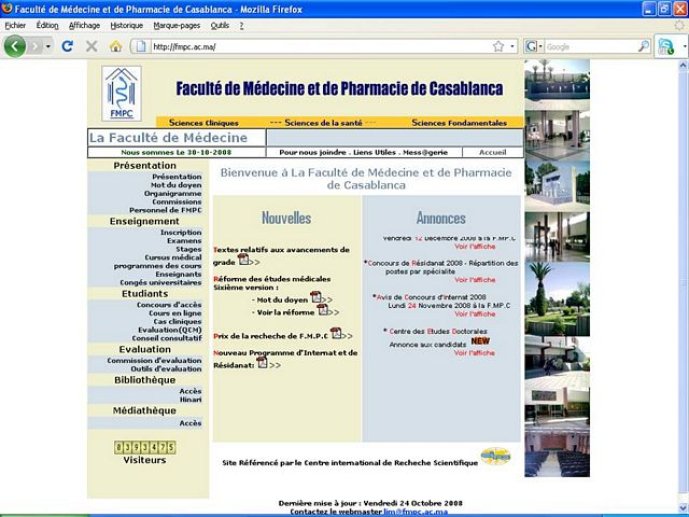Open Personnel de FMPC link

(165, 210)
